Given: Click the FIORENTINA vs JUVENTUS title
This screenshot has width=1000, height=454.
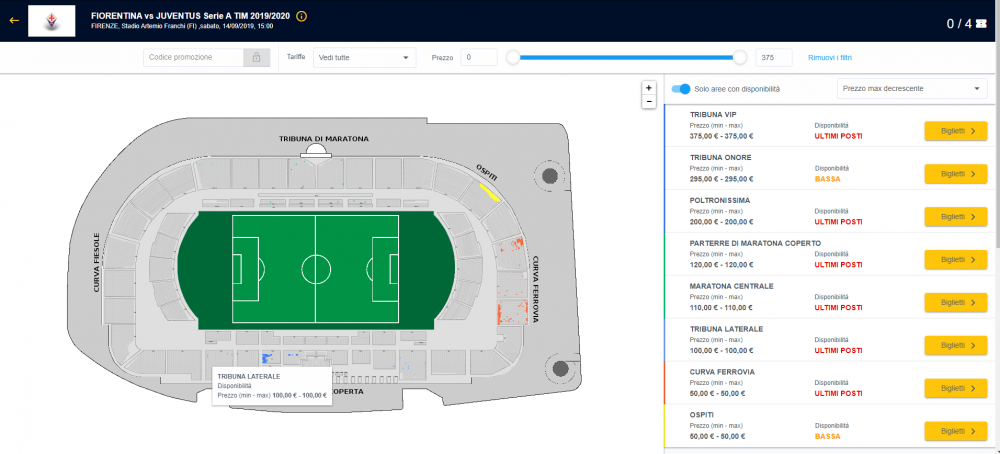Looking at the screenshot, I should point(191,15).
